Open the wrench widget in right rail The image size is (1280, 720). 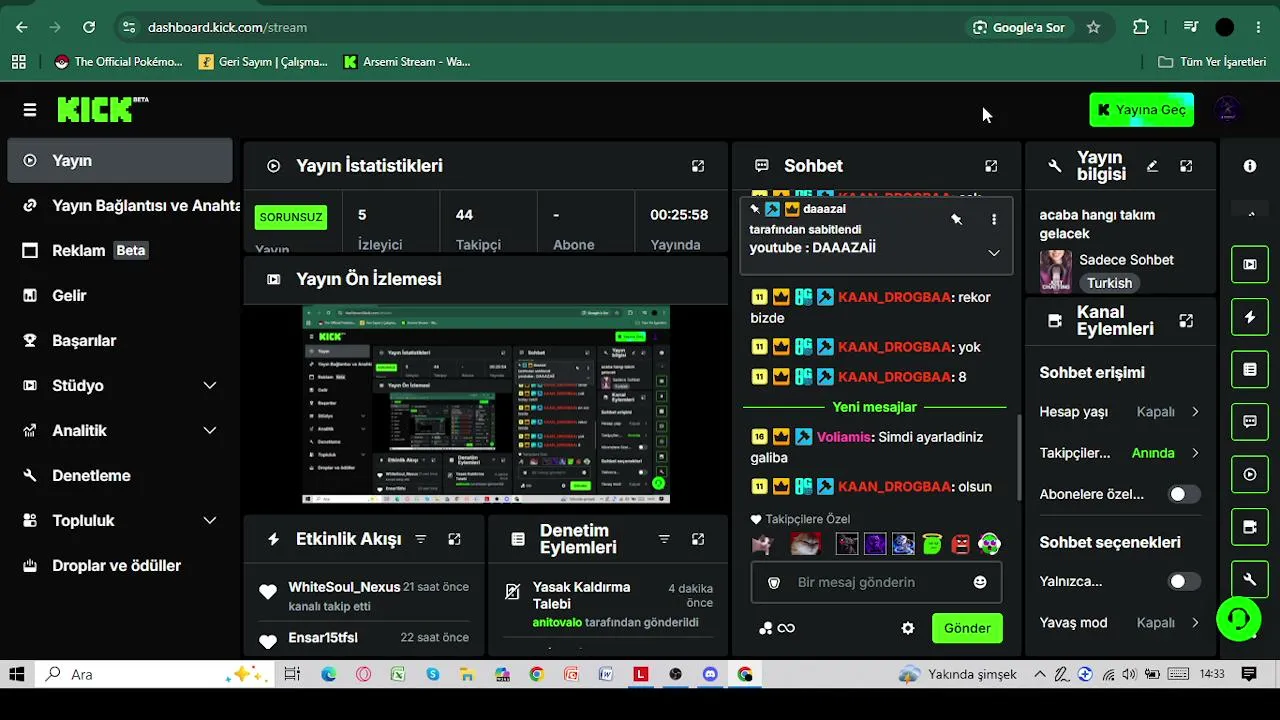tap(1250, 579)
